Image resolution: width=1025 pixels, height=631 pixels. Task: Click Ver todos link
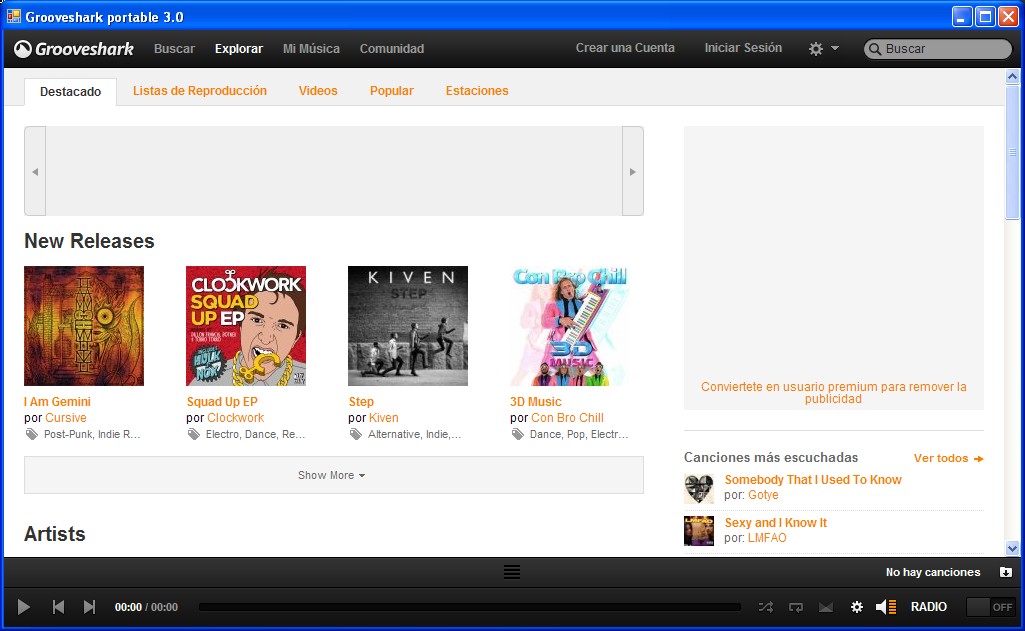click(949, 458)
